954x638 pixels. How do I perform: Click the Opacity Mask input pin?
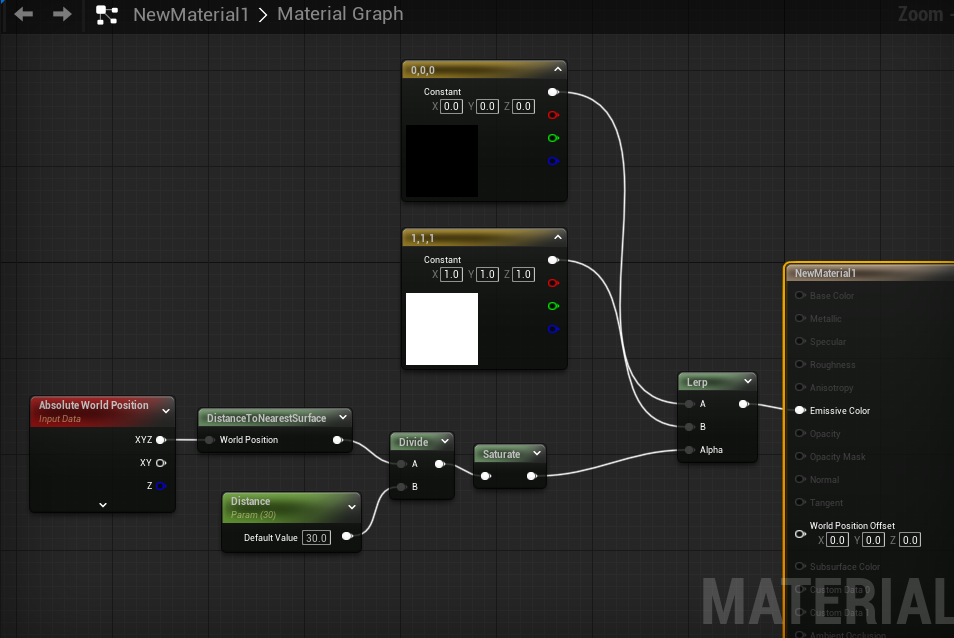coord(800,457)
